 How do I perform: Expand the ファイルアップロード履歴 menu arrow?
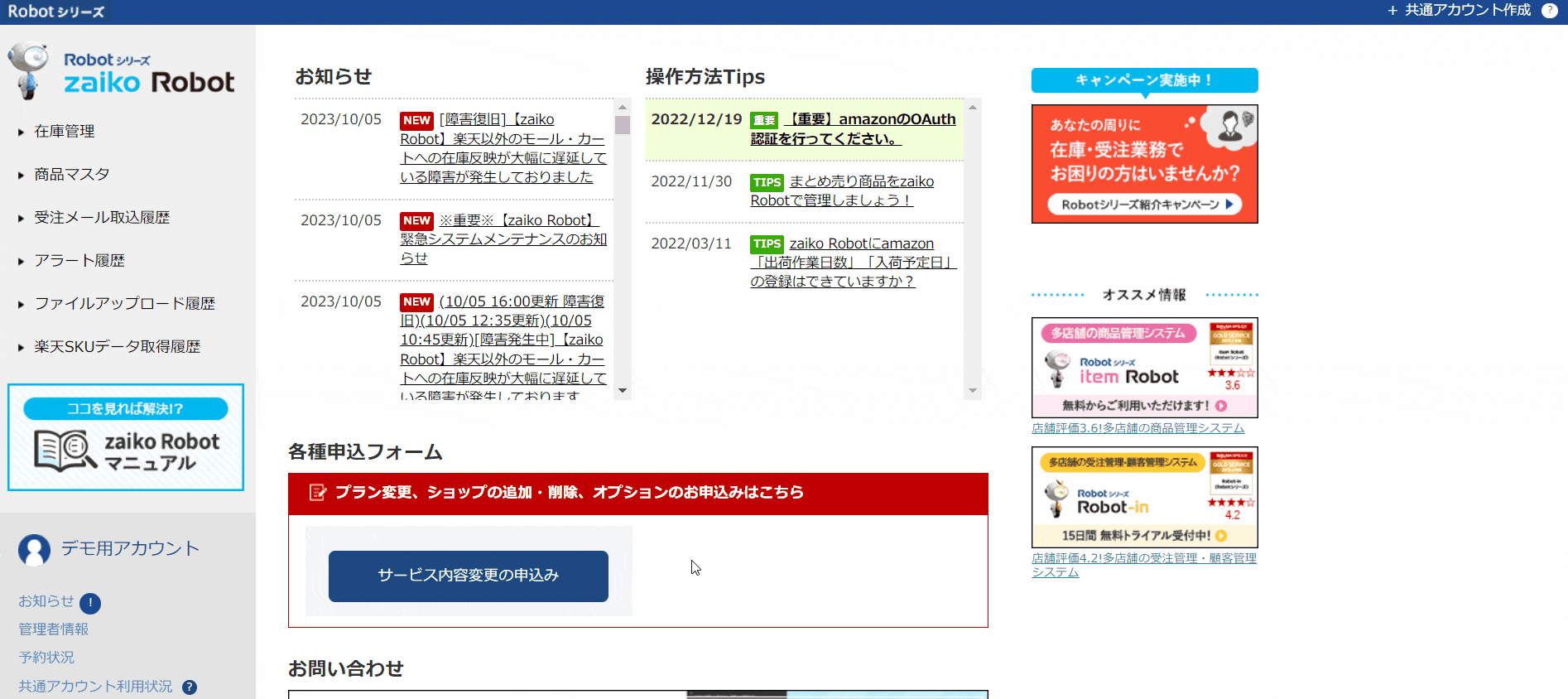click(x=22, y=304)
